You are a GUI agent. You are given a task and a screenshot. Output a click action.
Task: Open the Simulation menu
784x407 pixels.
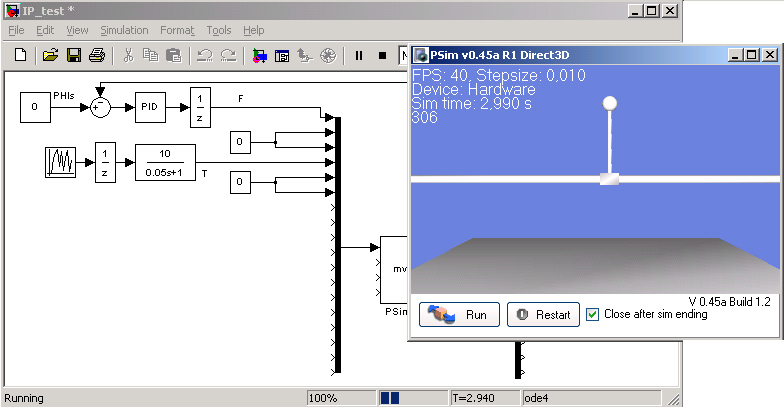(124, 30)
